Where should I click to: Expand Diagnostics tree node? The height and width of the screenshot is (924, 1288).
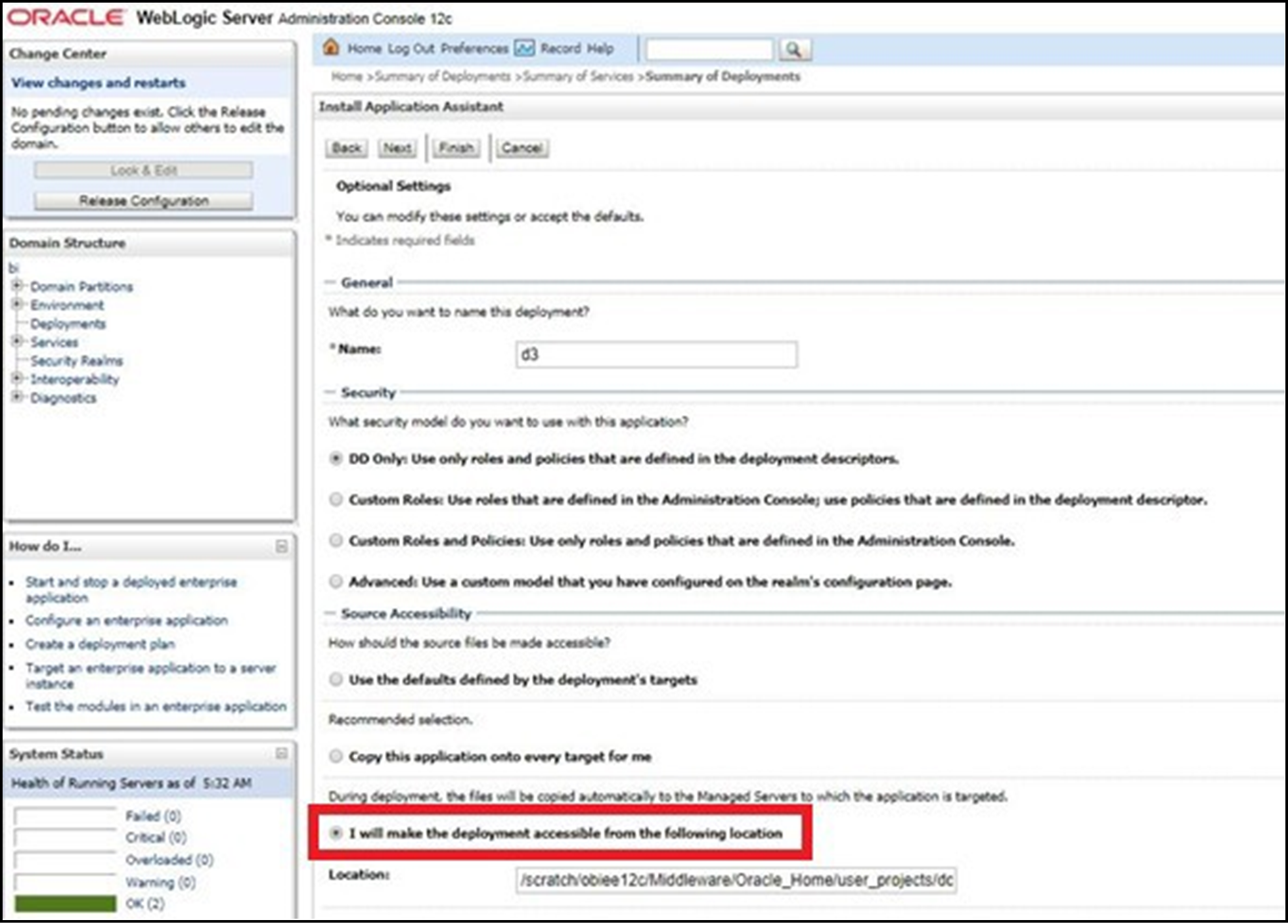point(17,397)
